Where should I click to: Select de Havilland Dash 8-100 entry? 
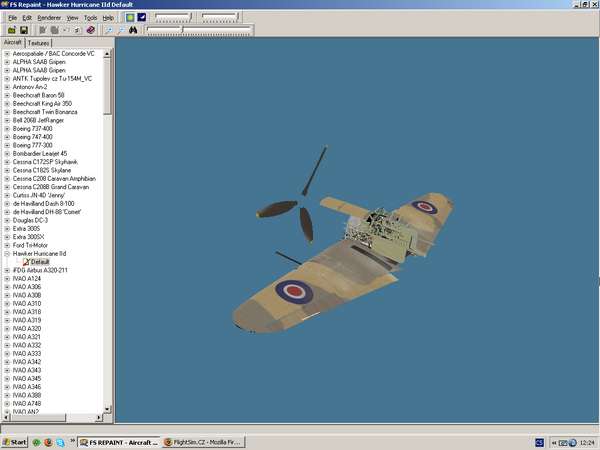pos(43,204)
